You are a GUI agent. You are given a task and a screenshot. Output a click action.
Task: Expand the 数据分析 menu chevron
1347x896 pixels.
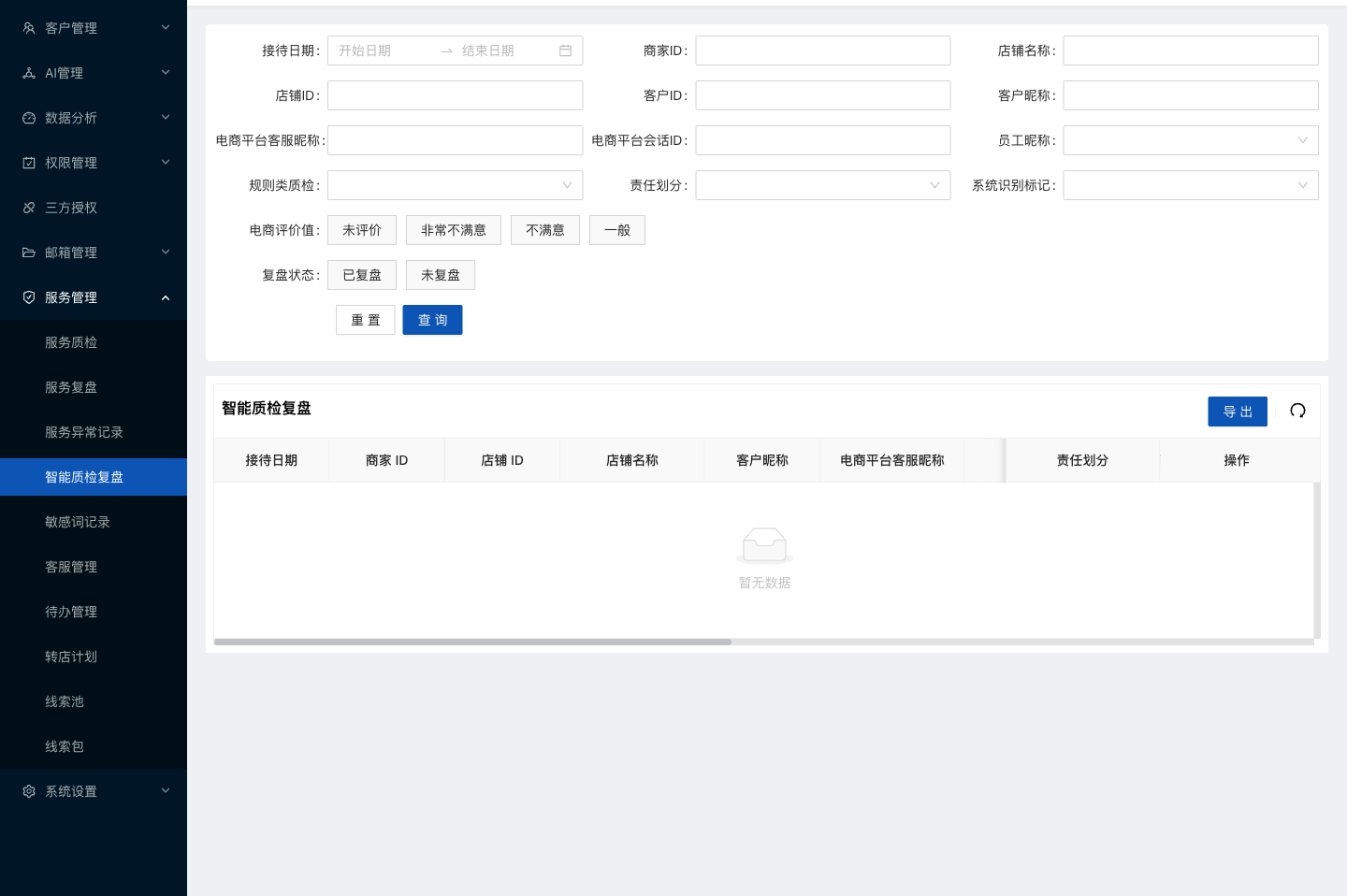pos(166,117)
